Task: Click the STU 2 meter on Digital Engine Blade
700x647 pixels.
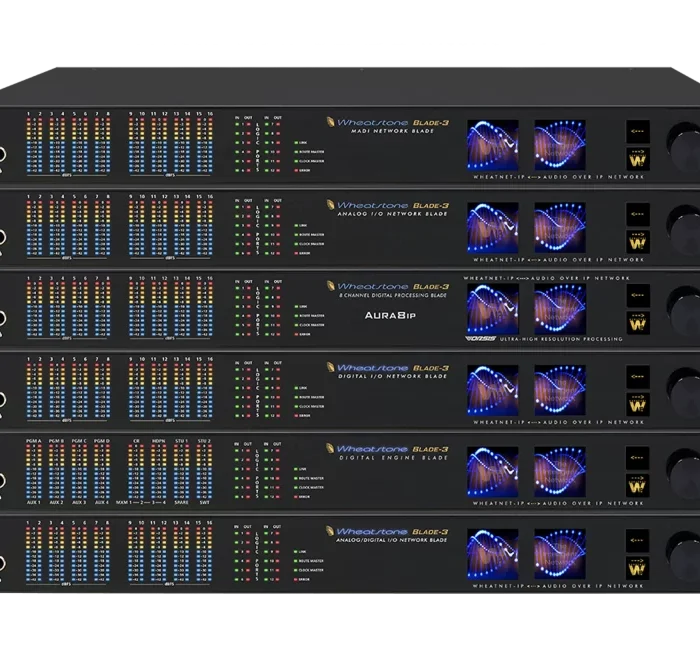Action: [204, 470]
